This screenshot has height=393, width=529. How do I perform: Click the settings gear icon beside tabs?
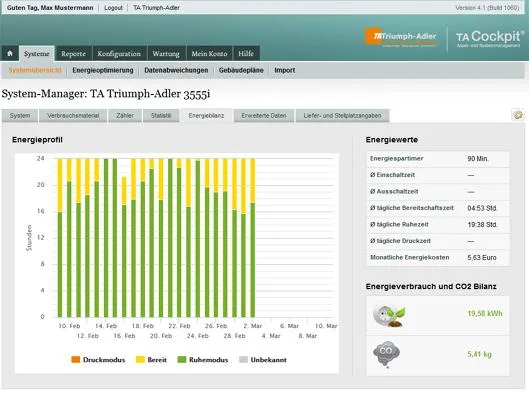click(x=518, y=115)
